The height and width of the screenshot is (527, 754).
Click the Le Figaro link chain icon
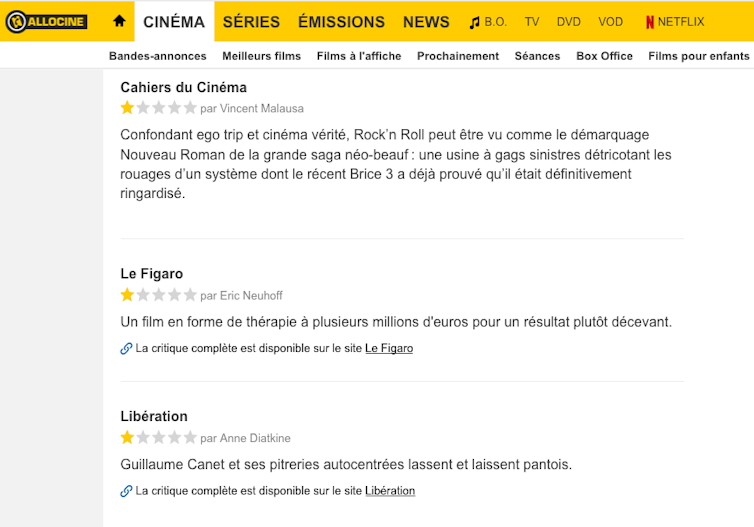(126, 349)
